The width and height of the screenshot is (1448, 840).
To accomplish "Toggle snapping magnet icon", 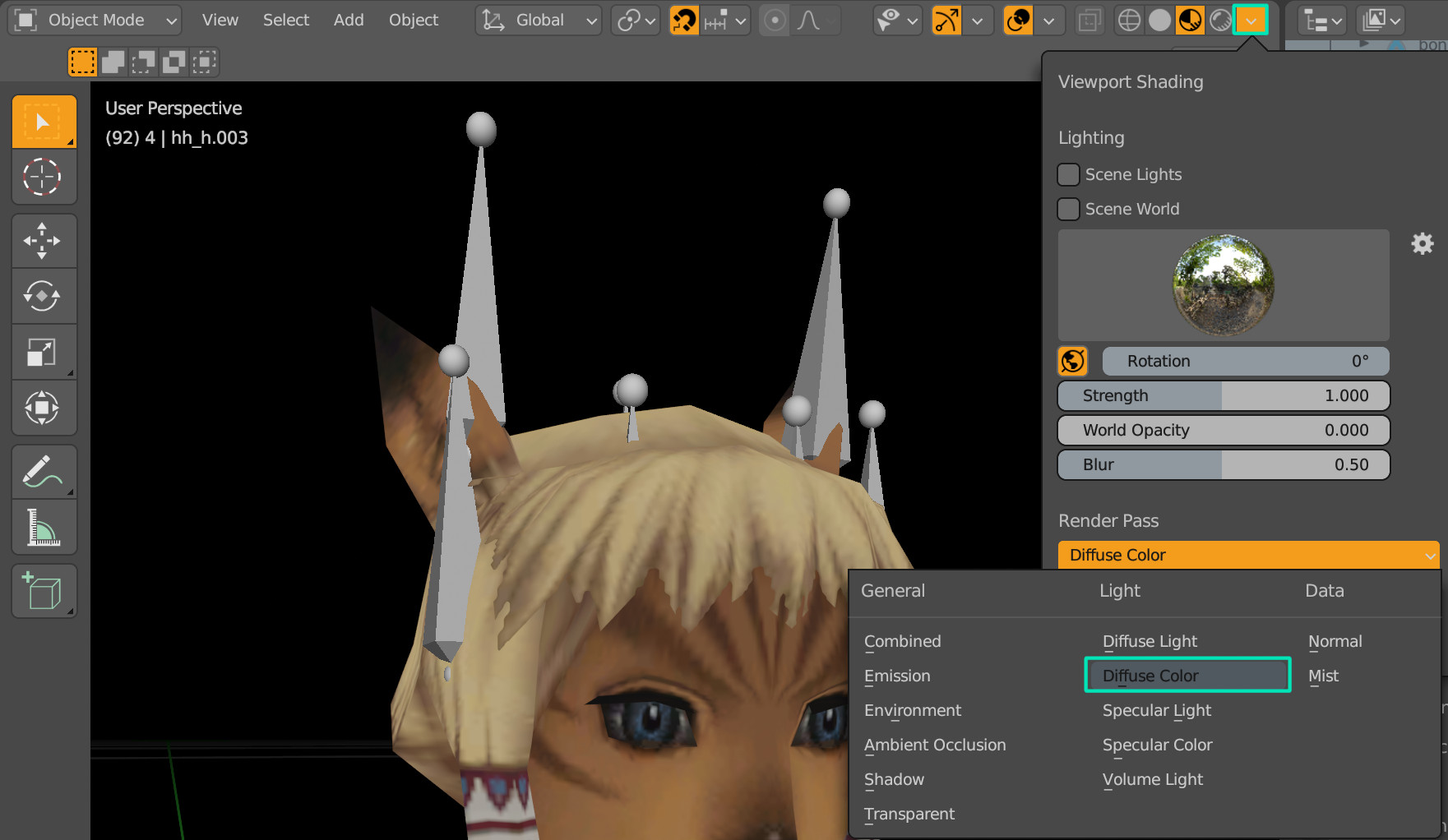I will (684, 20).
